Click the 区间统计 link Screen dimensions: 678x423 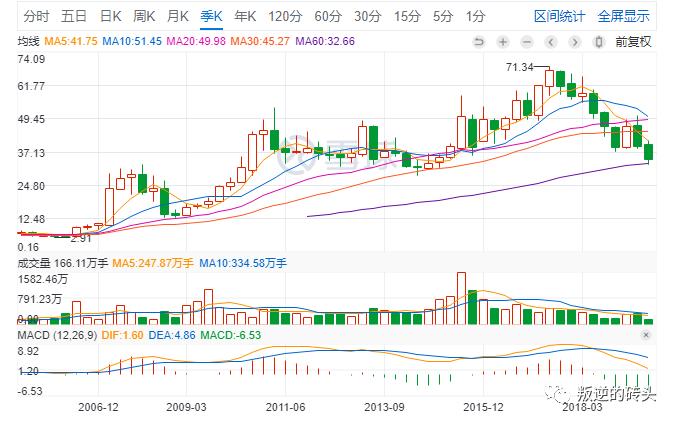pyautogui.click(x=561, y=16)
